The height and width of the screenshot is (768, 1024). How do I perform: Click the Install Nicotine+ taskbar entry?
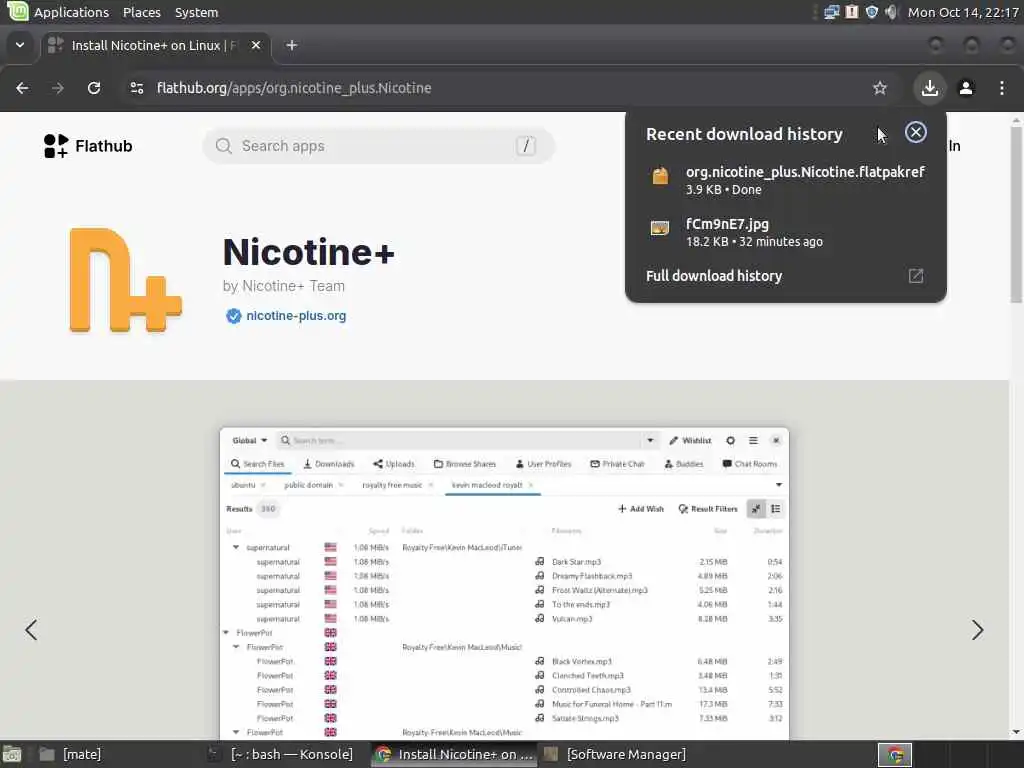[455, 754]
